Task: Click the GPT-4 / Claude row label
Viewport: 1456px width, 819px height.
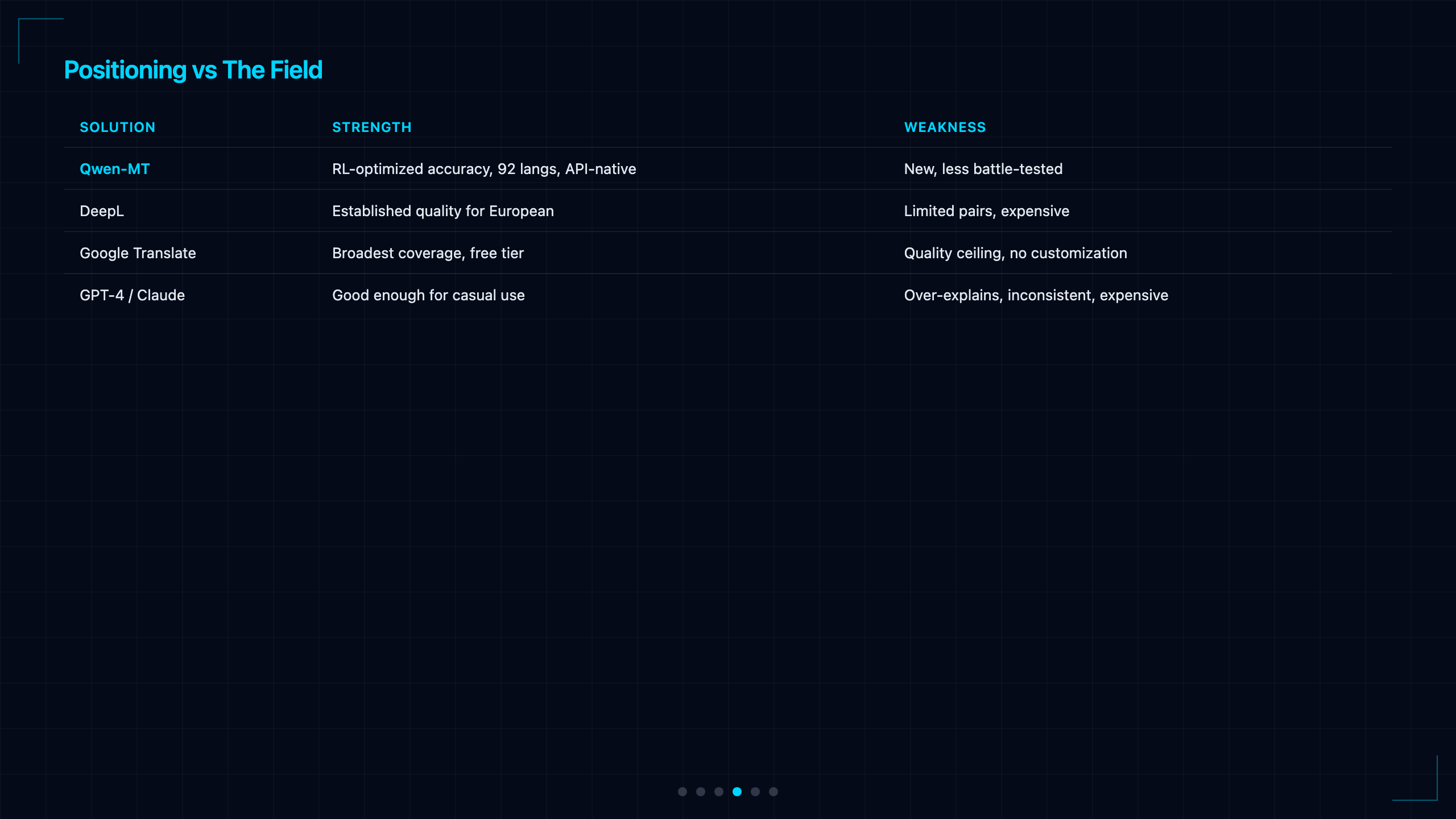Action: click(x=133, y=295)
